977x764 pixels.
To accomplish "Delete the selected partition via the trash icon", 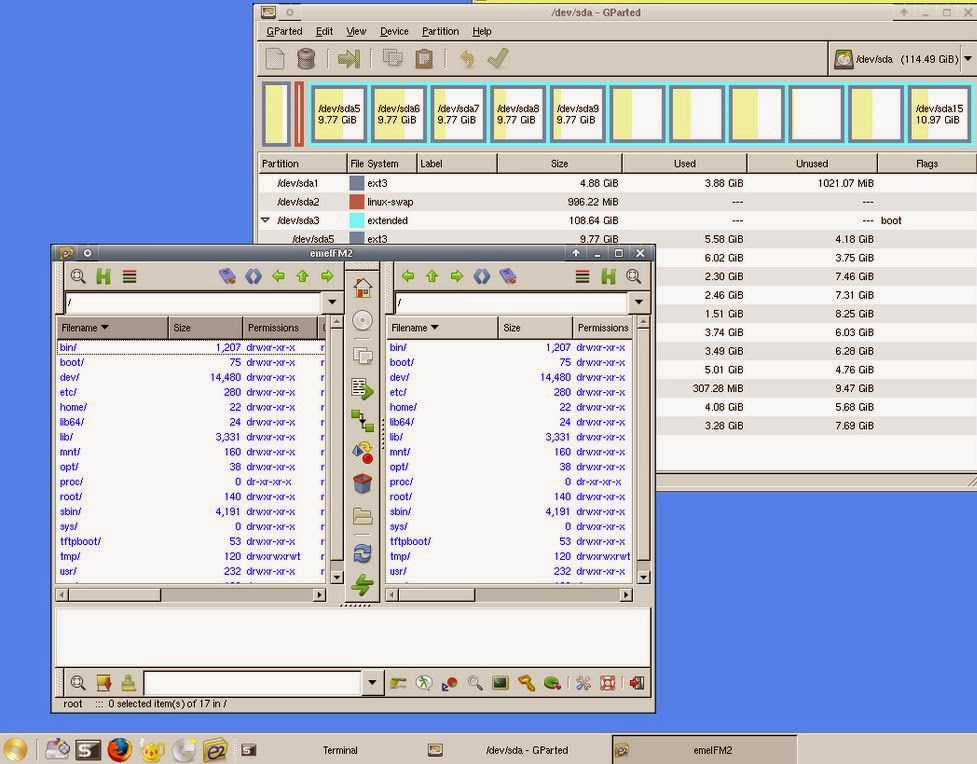I will point(305,58).
